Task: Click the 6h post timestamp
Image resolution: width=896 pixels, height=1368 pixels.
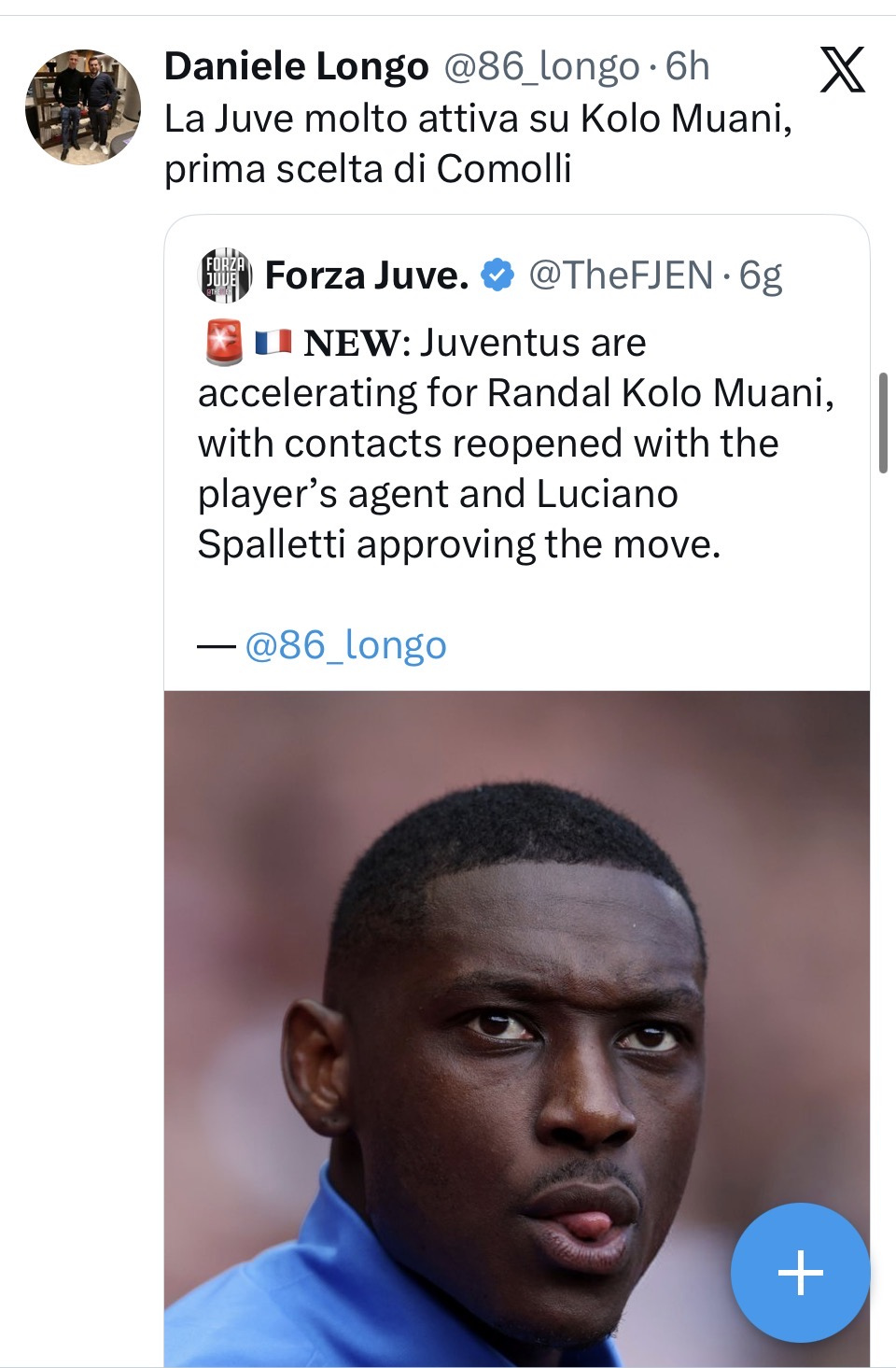Action: coord(688,66)
